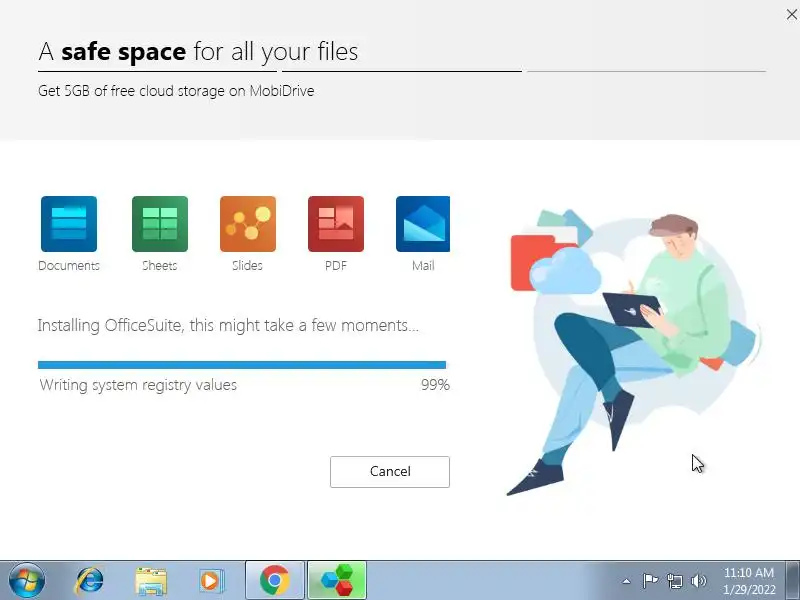Click the installation progress bar
This screenshot has width=800, height=600.
pyautogui.click(x=242, y=365)
